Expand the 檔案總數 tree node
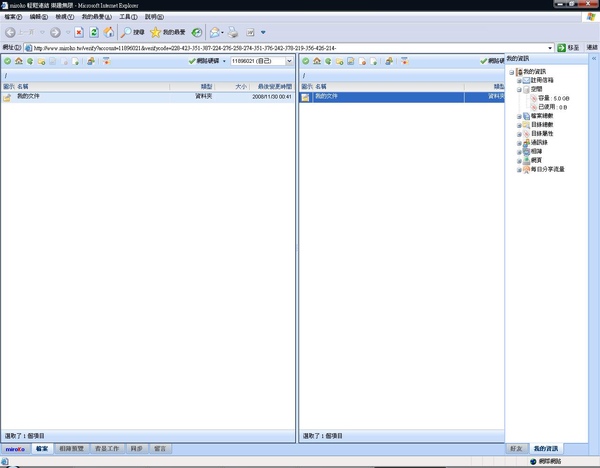The width and height of the screenshot is (600, 468). click(519, 116)
